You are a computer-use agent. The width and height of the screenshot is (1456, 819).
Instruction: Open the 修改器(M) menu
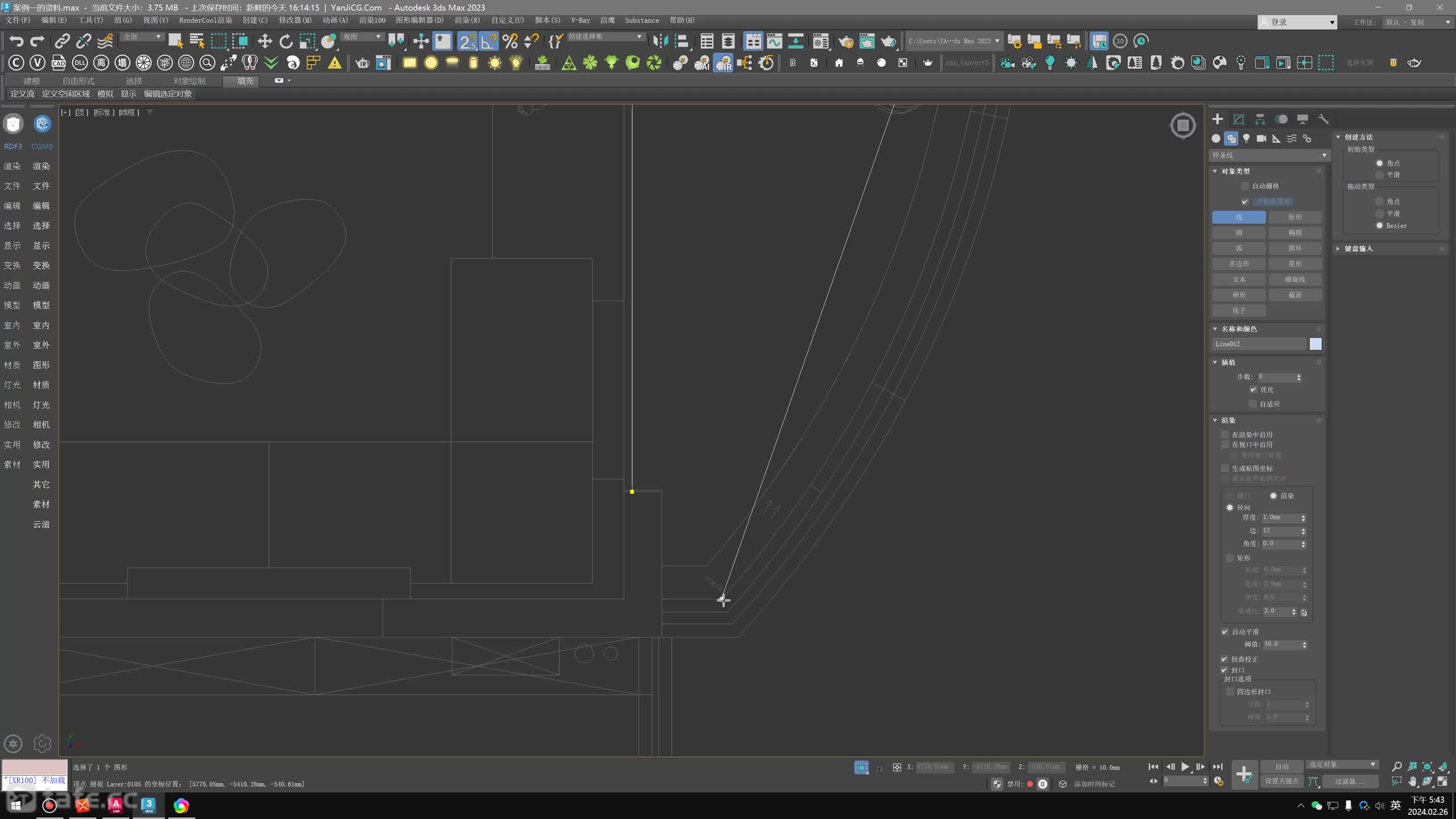click(295, 20)
